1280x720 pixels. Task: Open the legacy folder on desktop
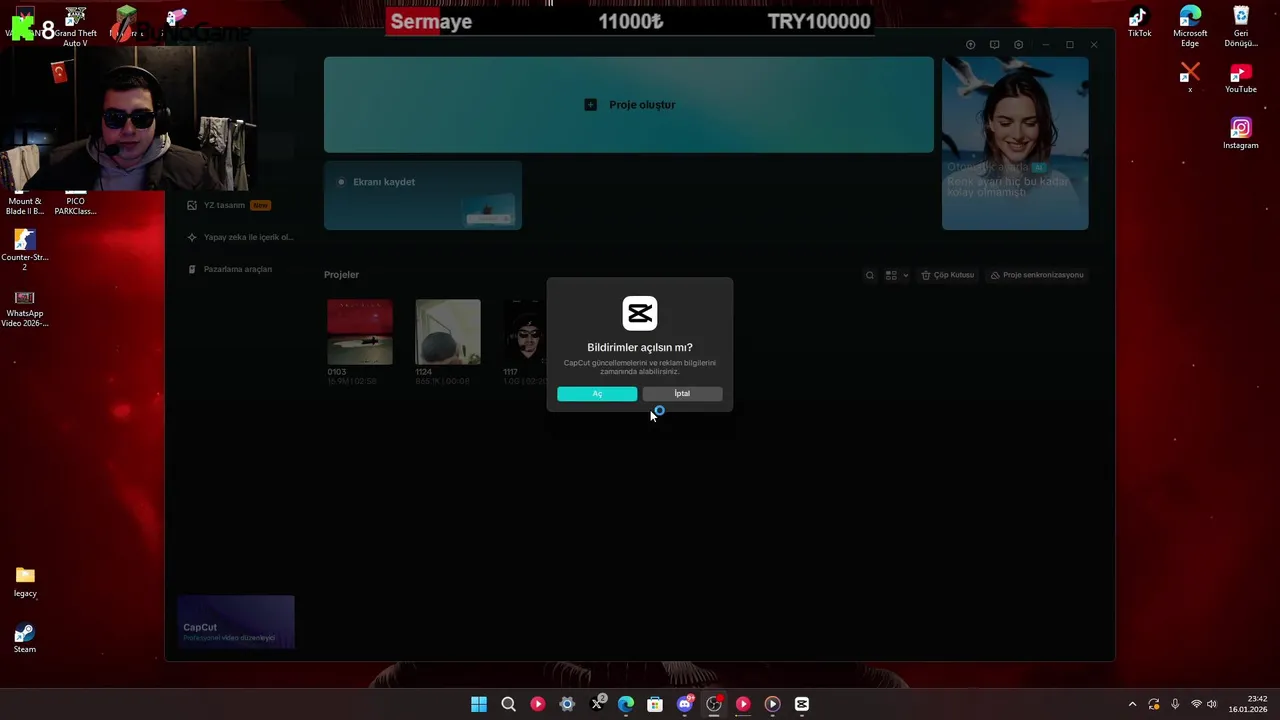pyautogui.click(x=25, y=582)
